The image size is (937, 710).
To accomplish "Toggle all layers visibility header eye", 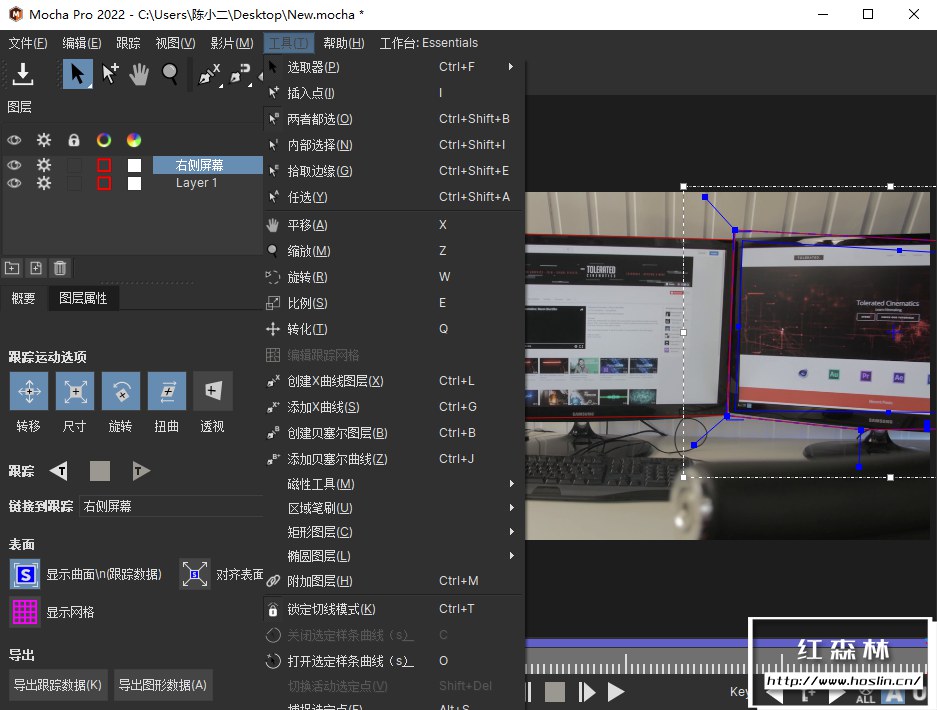I will (x=14, y=140).
